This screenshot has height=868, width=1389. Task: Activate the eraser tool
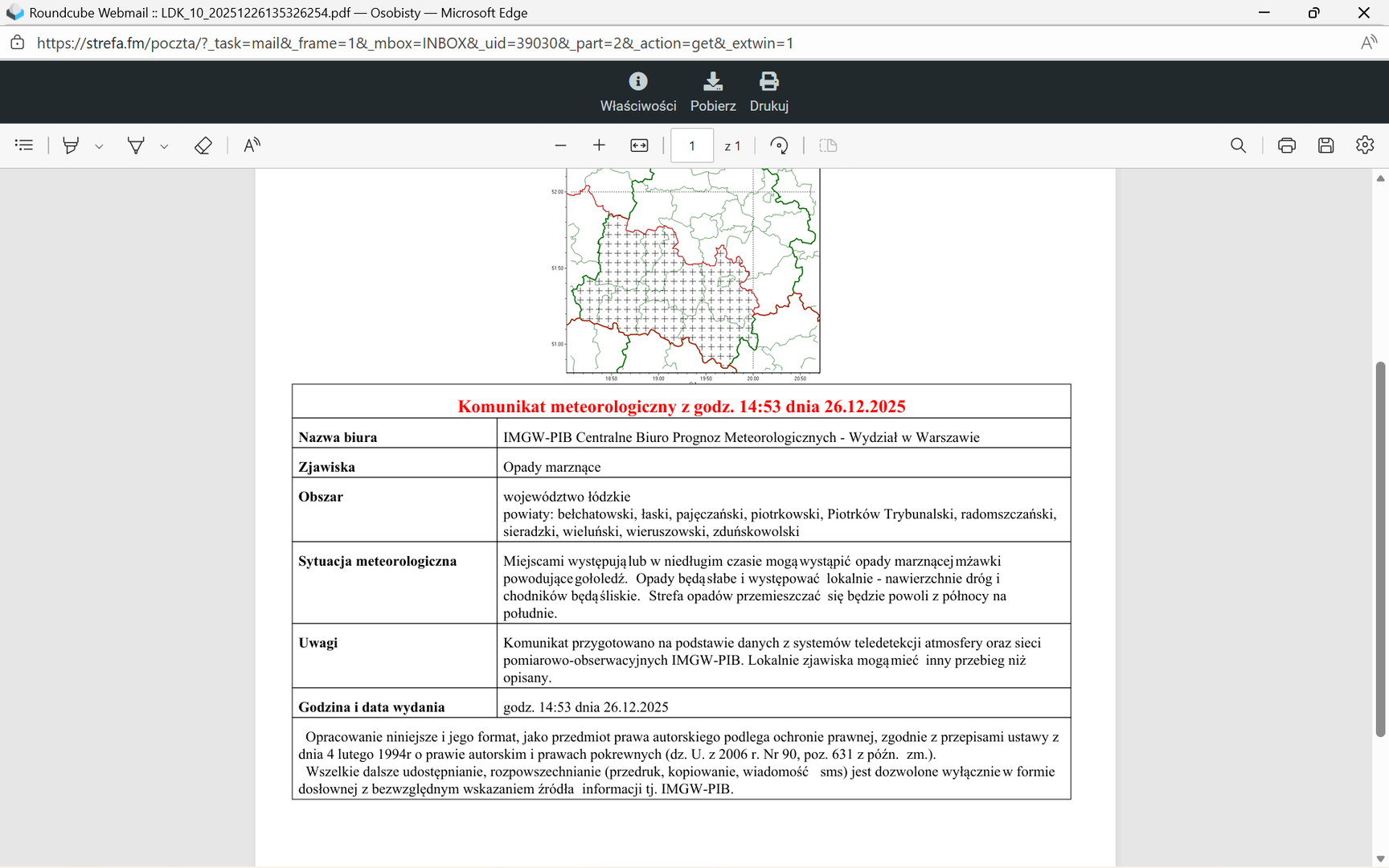pos(203,145)
